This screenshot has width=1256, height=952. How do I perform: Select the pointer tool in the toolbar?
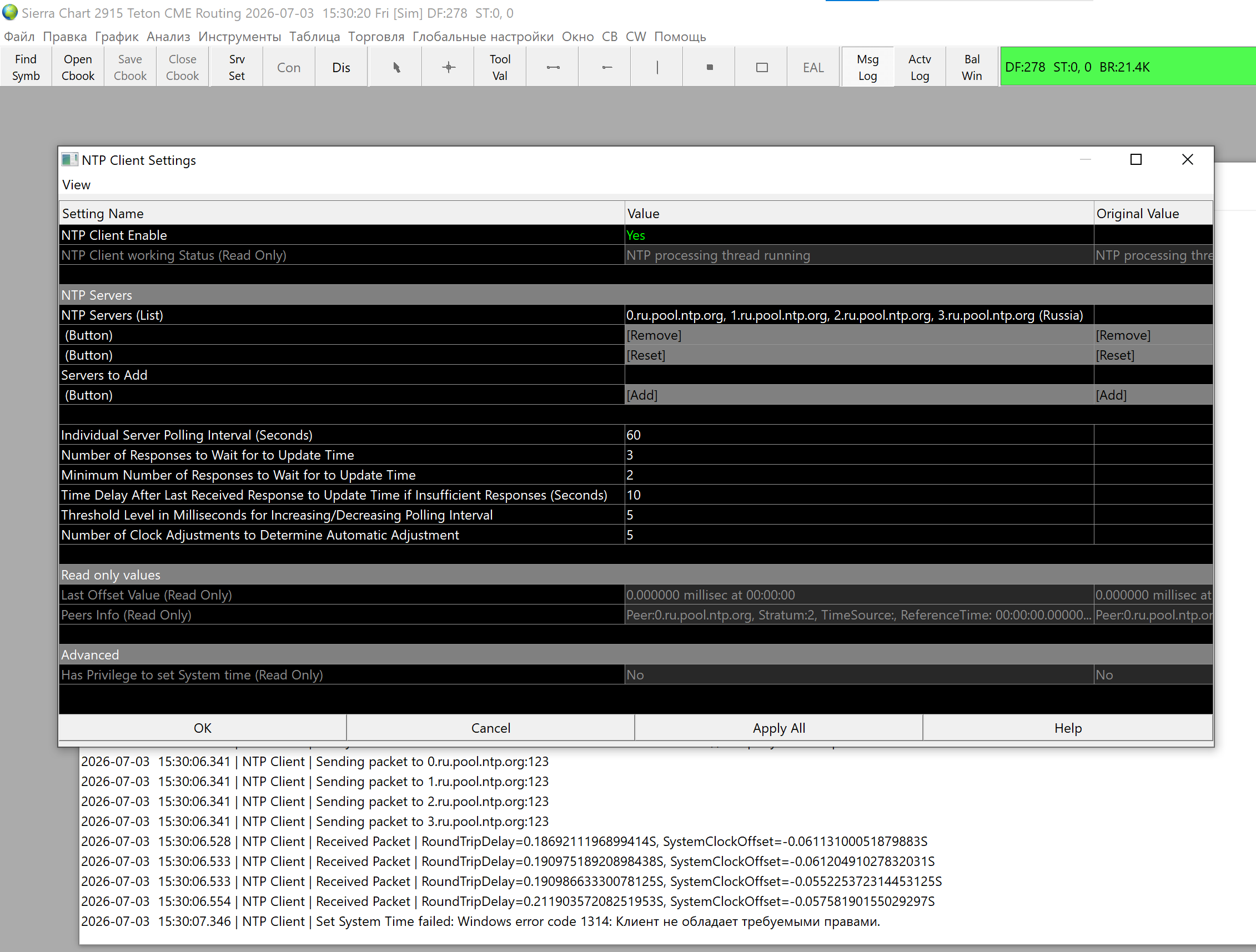pos(396,67)
